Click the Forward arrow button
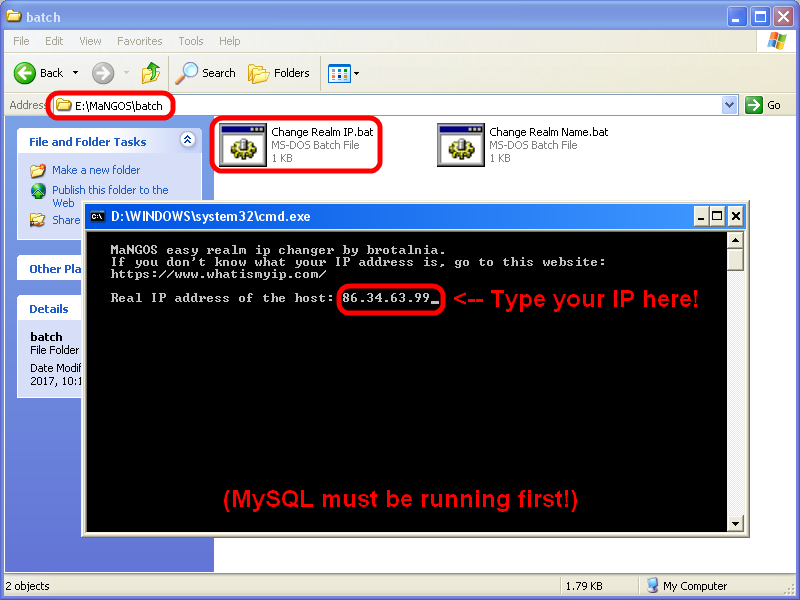This screenshot has width=800, height=600. click(103, 73)
